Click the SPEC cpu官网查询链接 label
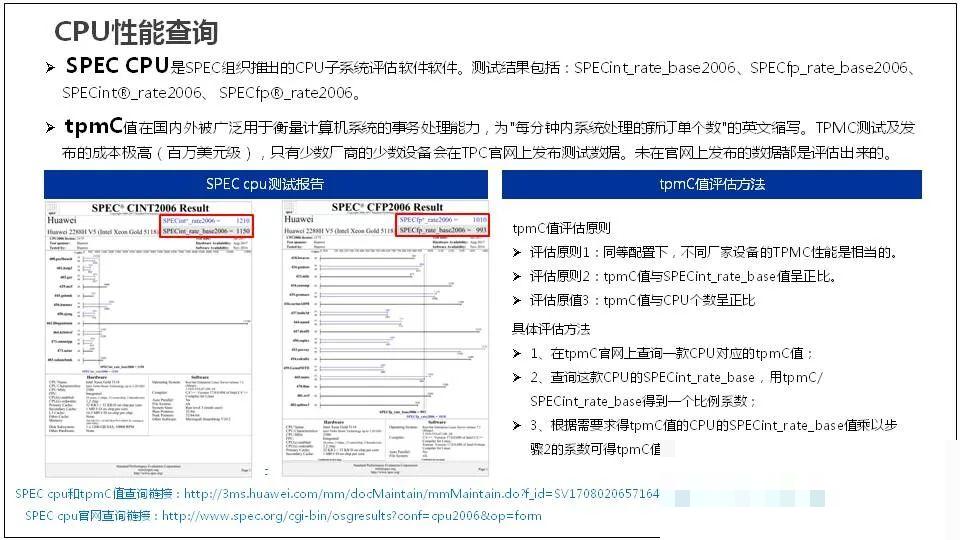This screenshot has height=540, width=960. pyautogui.click(x=88, y=516)
